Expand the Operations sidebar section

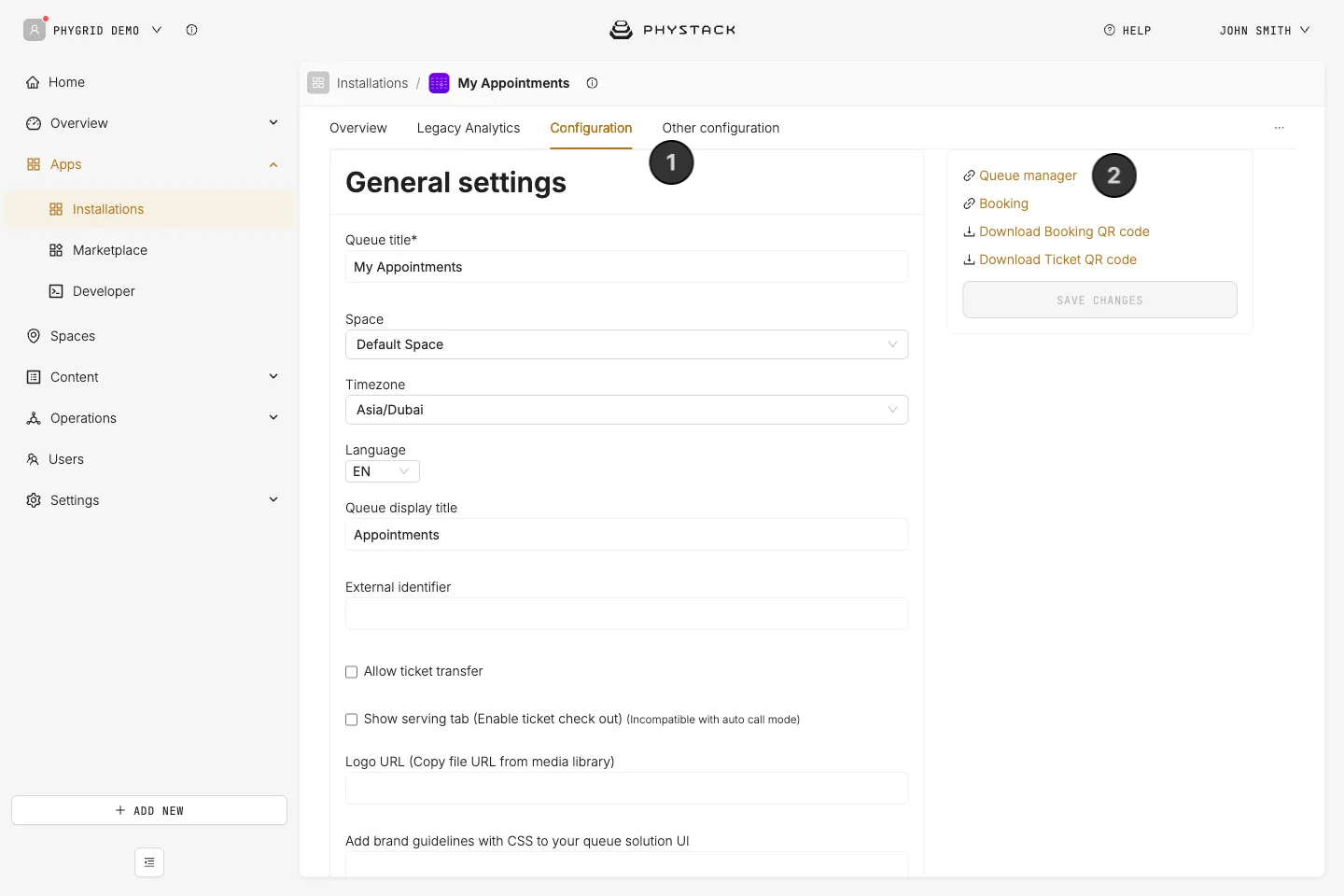click(273, 417)
